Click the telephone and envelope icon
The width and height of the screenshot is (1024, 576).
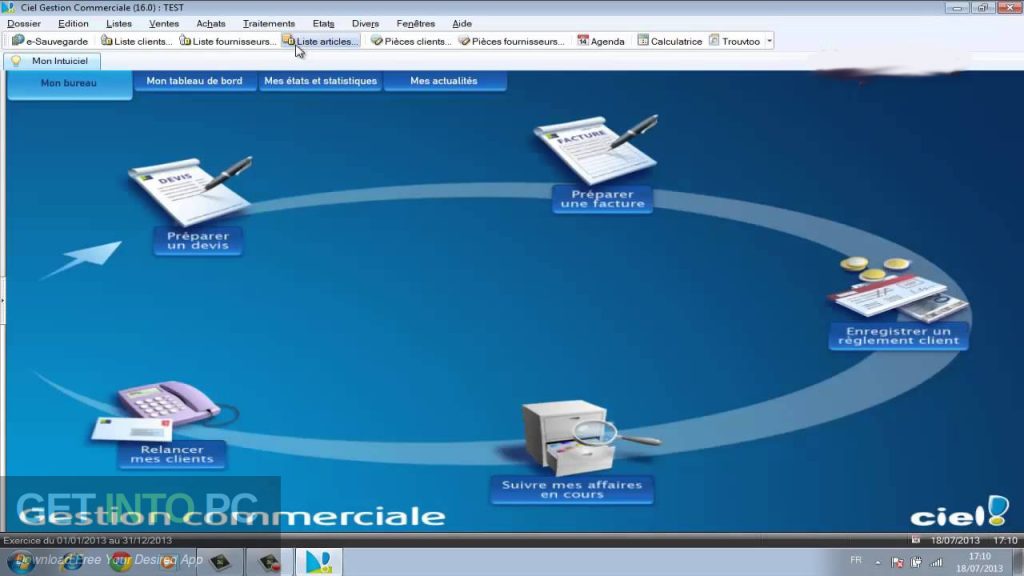coord(162,411)
